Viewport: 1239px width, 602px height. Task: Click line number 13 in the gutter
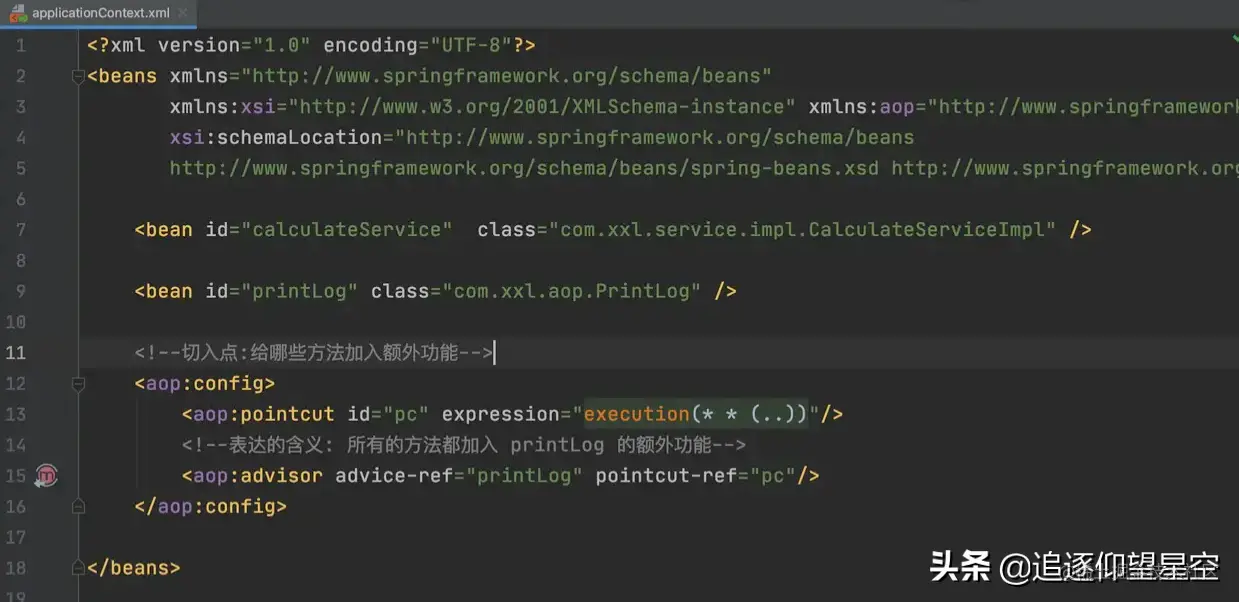[16, 414]
